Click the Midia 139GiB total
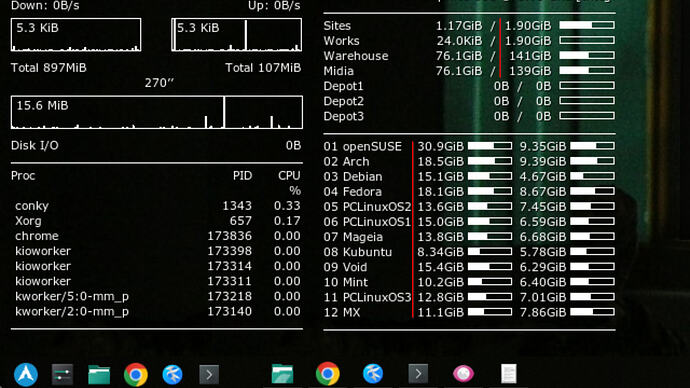The image size is (690, 388). click(530, 71)
